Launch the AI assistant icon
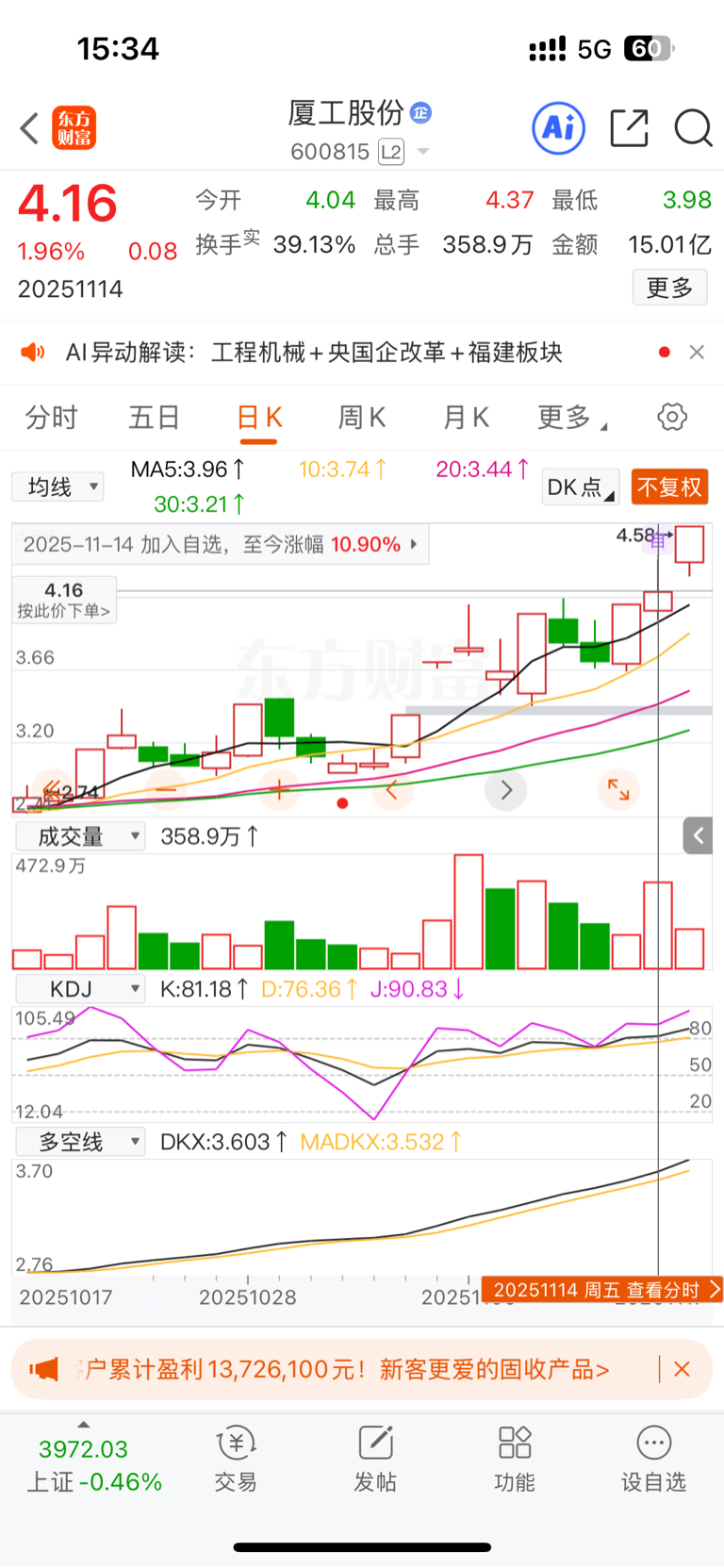 click(559, 127)
